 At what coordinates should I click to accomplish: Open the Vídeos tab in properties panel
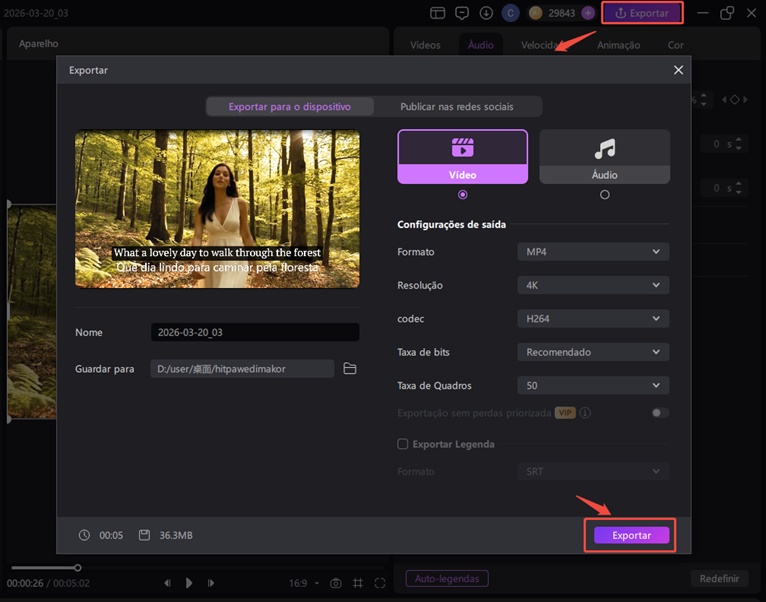point(425,45)
